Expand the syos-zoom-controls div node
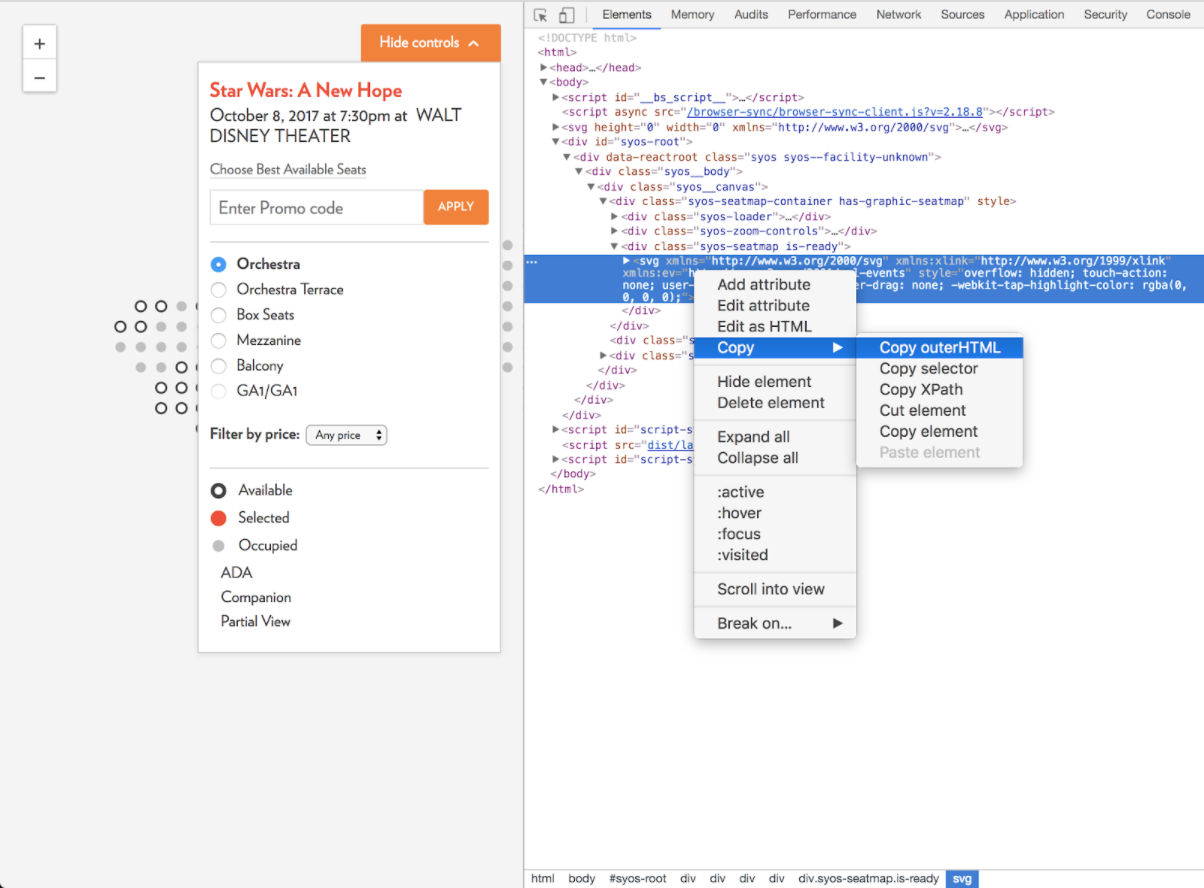 click(615, 232)
